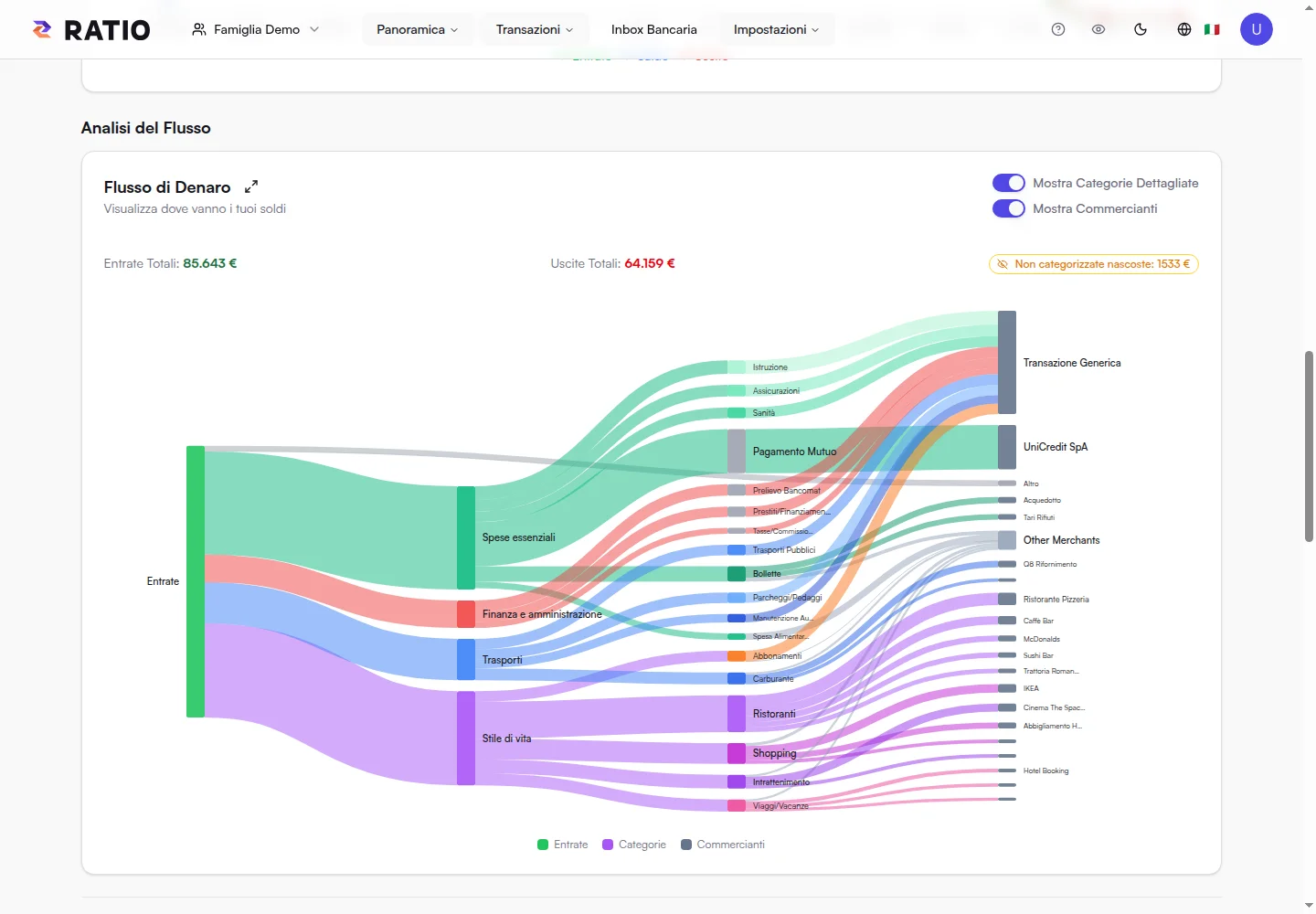
Task: Select the Transazione Generica merchant node
Action: (1007, 363)
